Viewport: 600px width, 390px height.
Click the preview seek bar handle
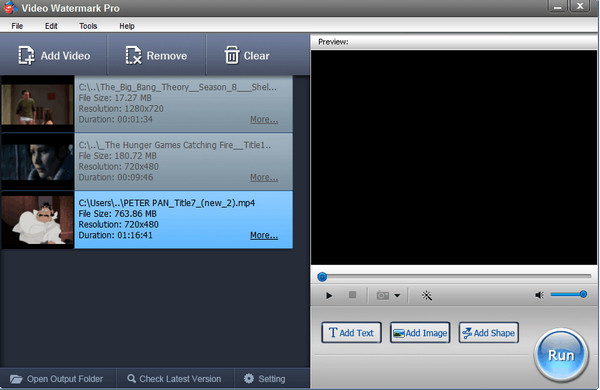click(x=322, y=277)
